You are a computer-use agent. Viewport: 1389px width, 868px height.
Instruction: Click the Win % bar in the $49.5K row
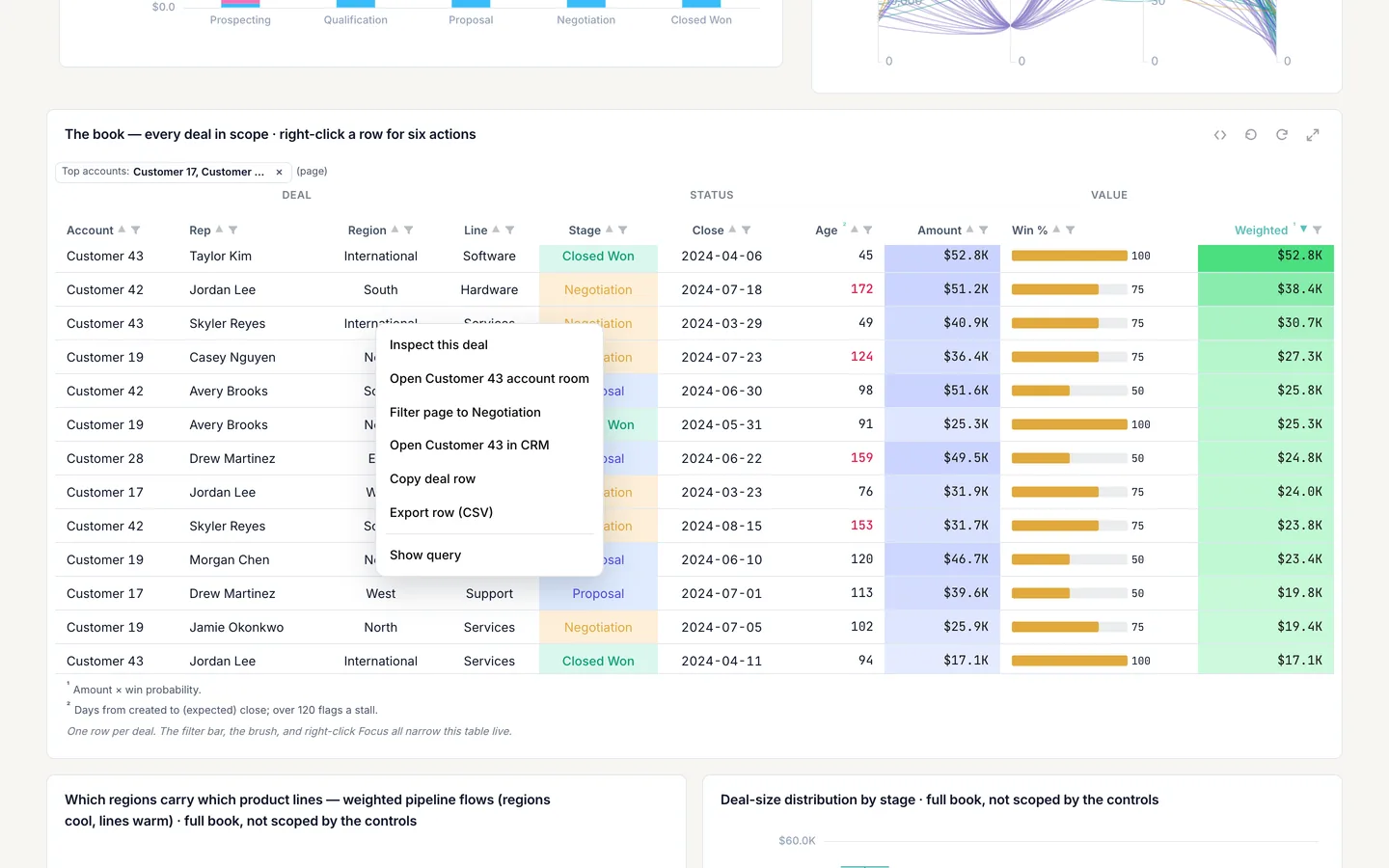[x=1069, y=458]
